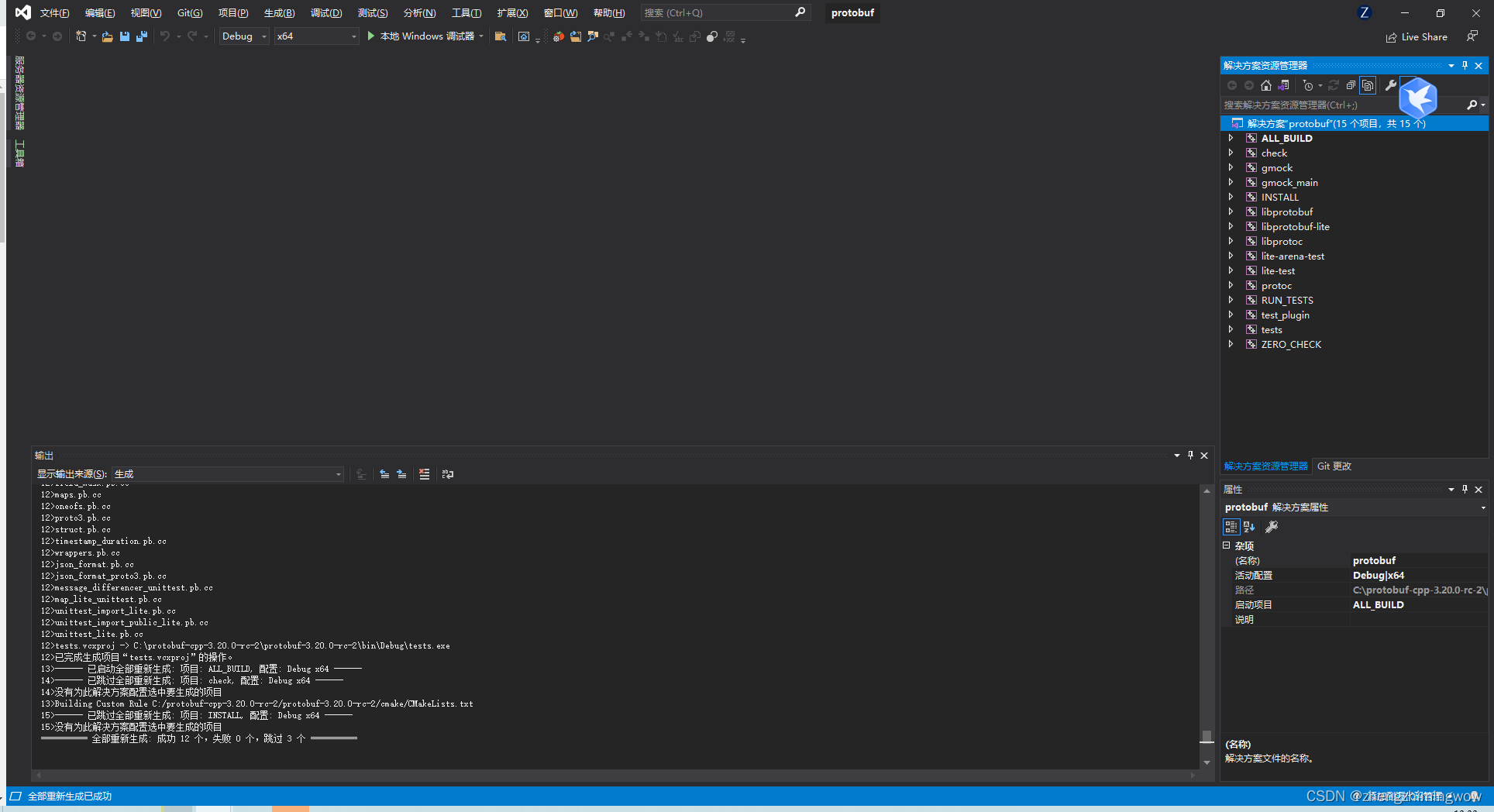Click the alphabetical sort icon in Properties panel
The image size is (1494, 812).
pos(1249,527)
